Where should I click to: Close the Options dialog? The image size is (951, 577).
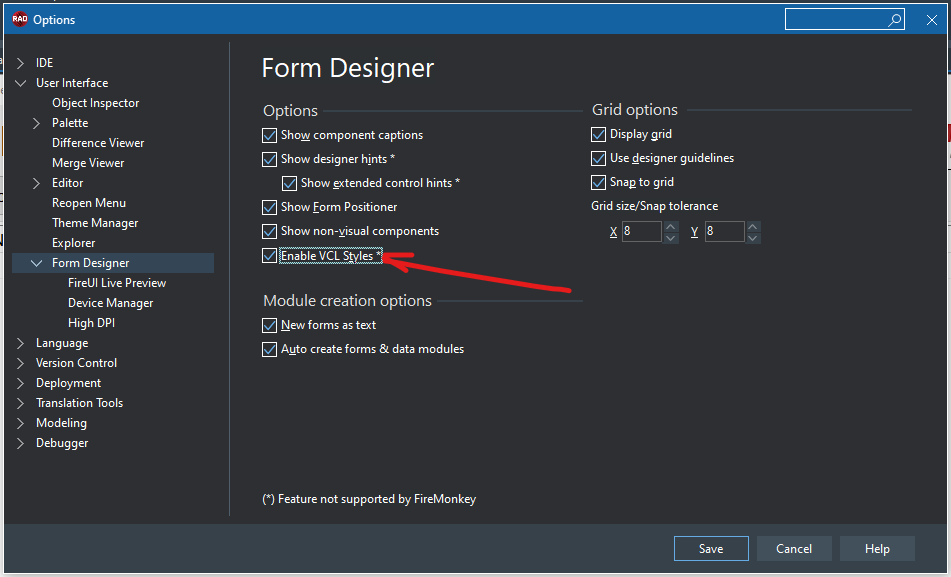(932, 20)
